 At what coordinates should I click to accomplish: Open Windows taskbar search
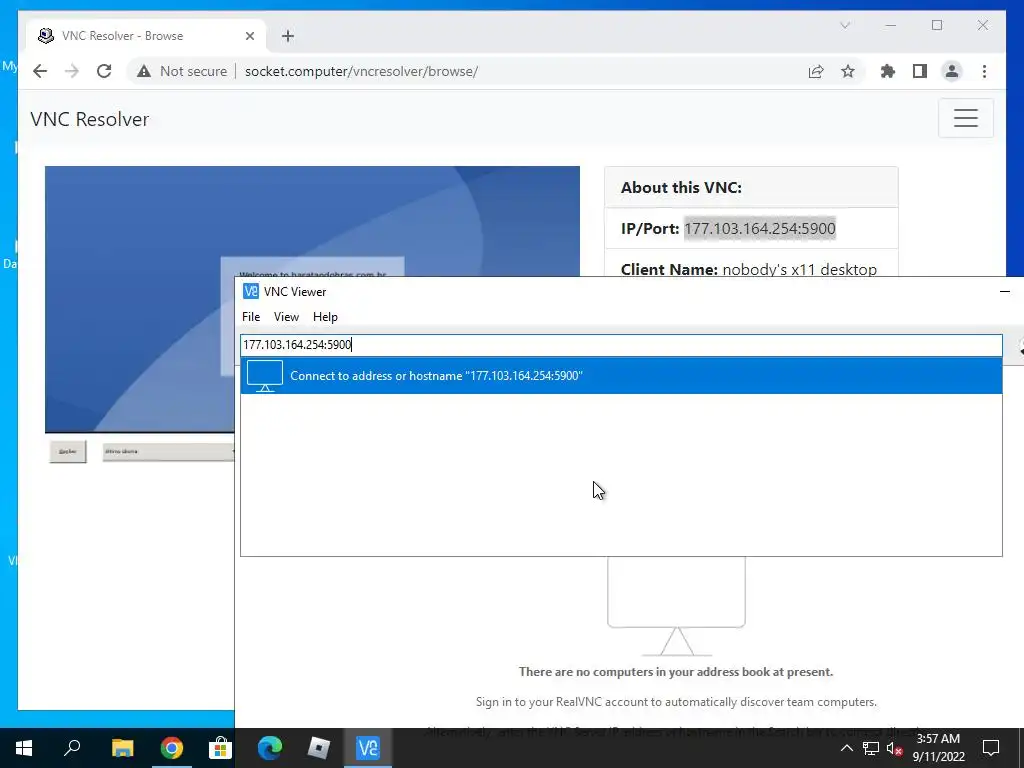pyautogui.click(x=72, y=748)
